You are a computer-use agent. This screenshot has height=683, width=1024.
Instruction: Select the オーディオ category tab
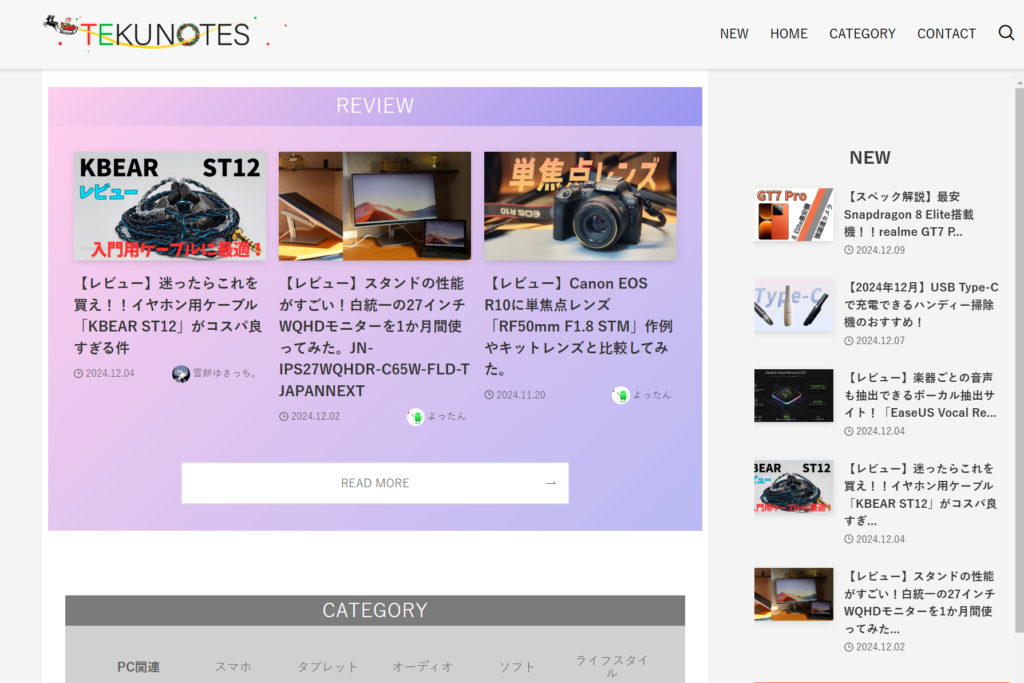point(422,667)
